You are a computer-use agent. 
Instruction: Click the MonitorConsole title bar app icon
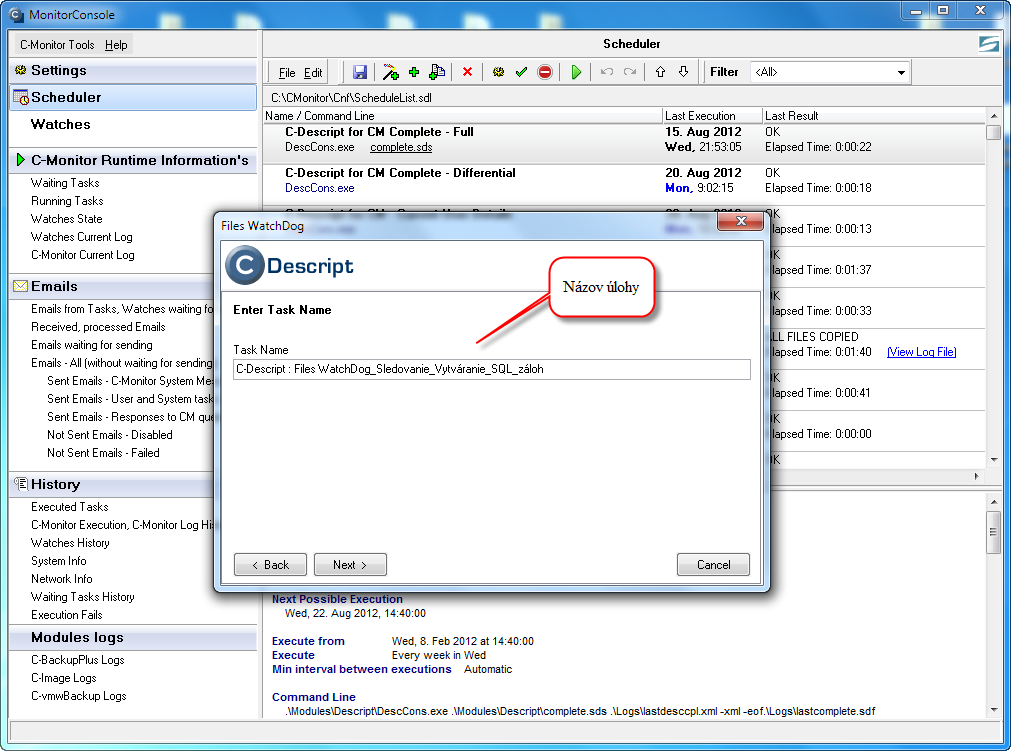click(16, 14)
